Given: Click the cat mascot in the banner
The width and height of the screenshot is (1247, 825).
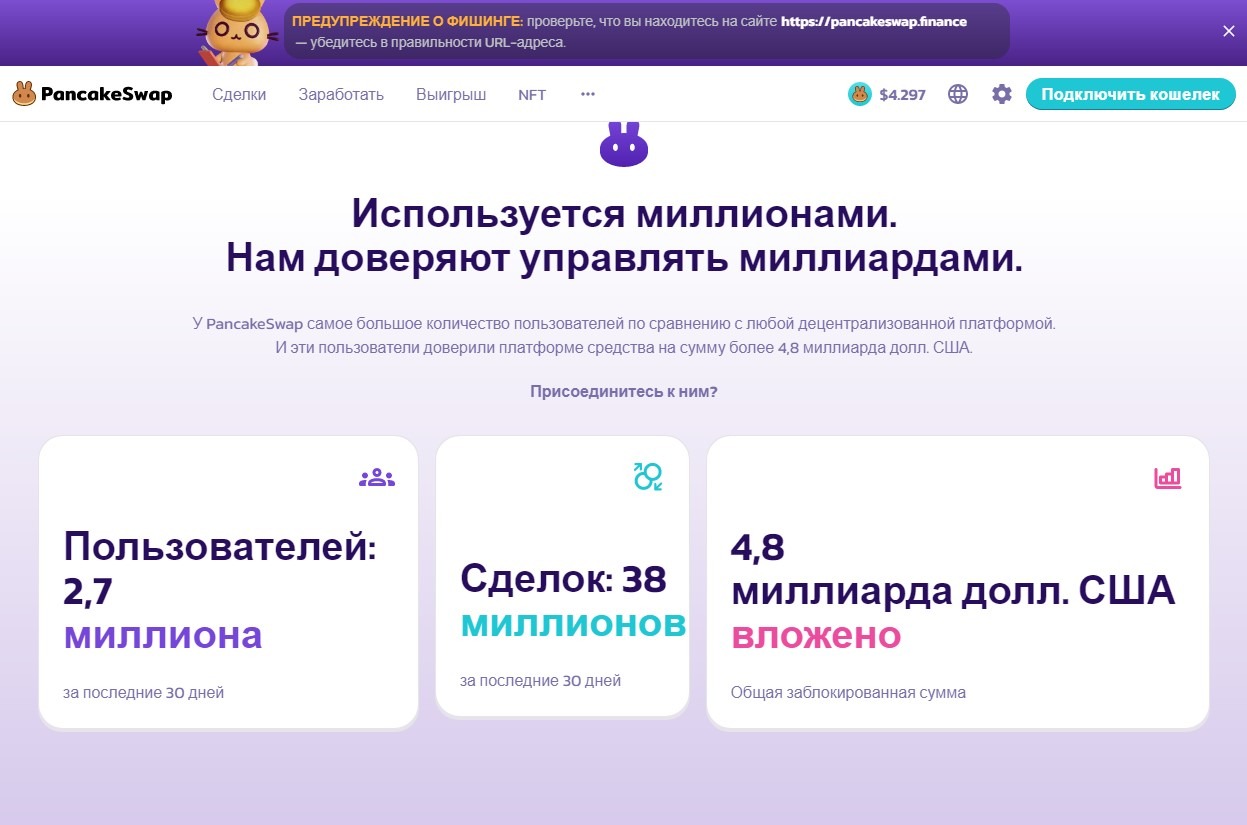Looking at the screenshot, I should (236, 32).
